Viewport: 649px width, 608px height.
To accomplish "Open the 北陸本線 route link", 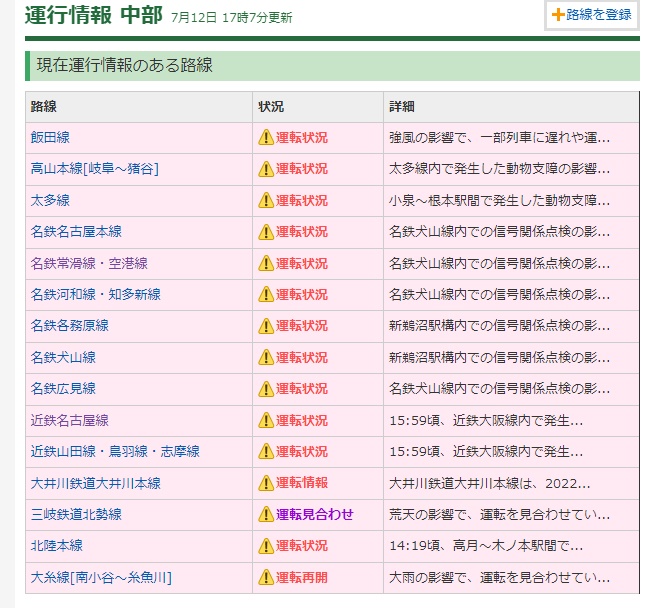I will (x=57, y=546).
